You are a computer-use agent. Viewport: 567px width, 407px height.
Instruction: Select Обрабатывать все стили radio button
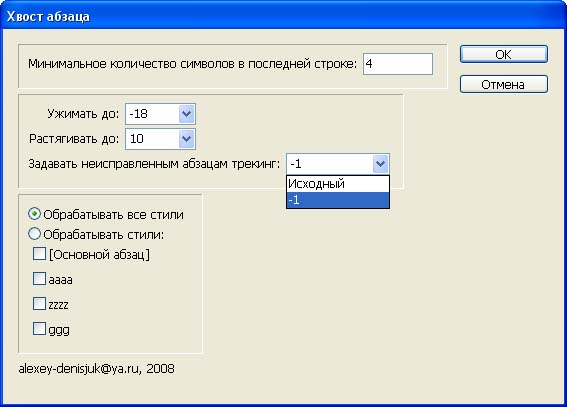pyautogui.click(x=34, y=214)
